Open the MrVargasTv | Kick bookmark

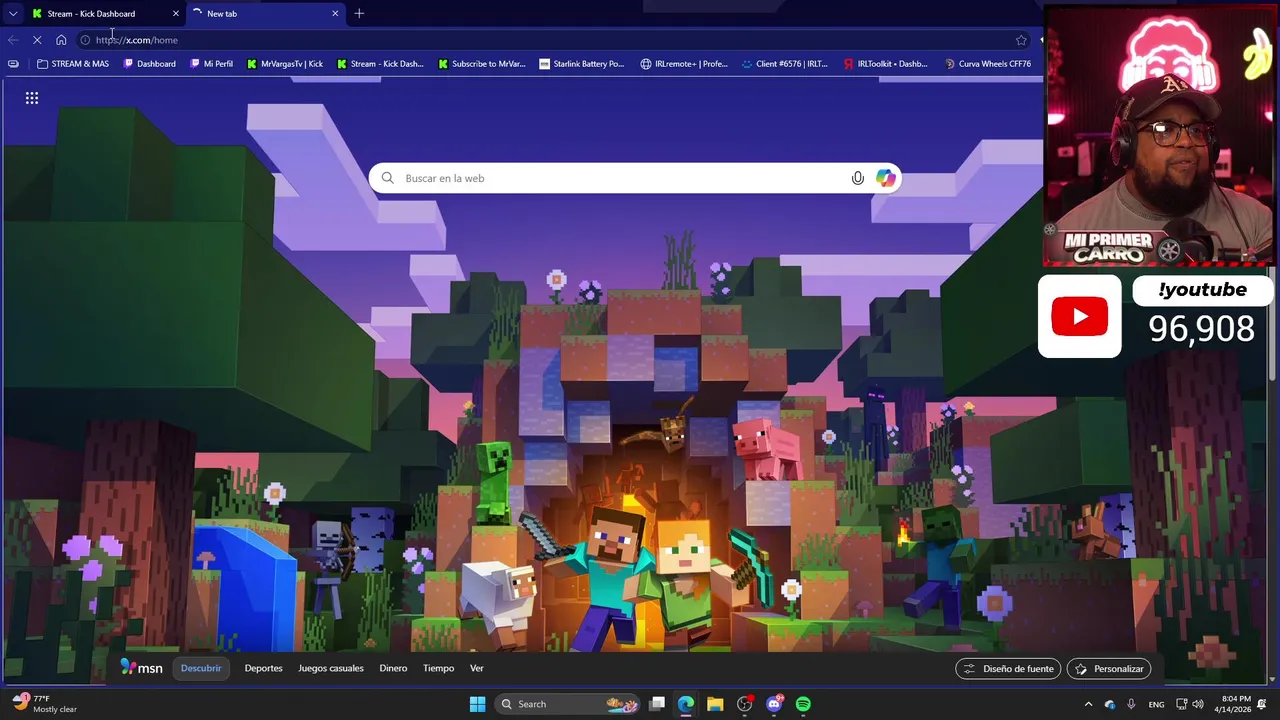point(285,64)
